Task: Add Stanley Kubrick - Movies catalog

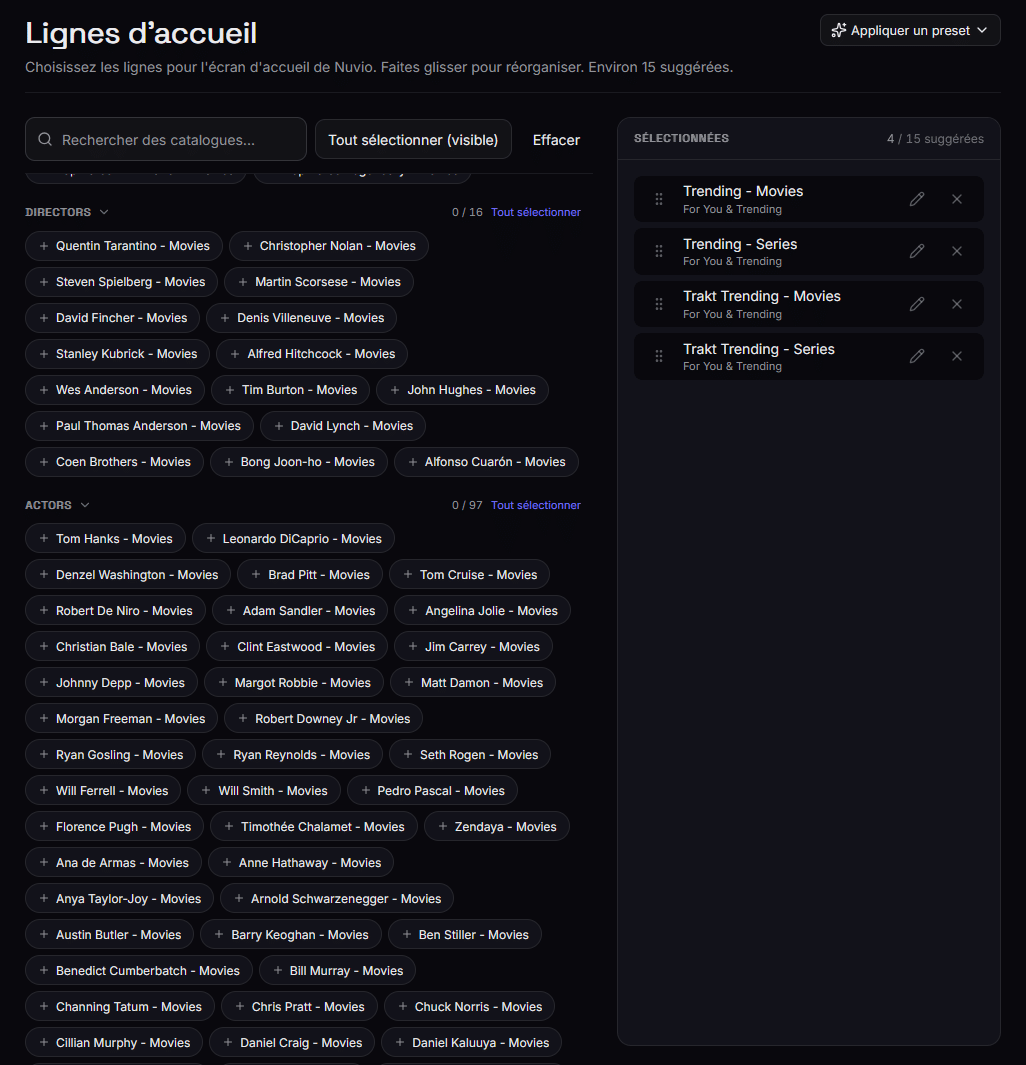Action: tap(117, 354)
